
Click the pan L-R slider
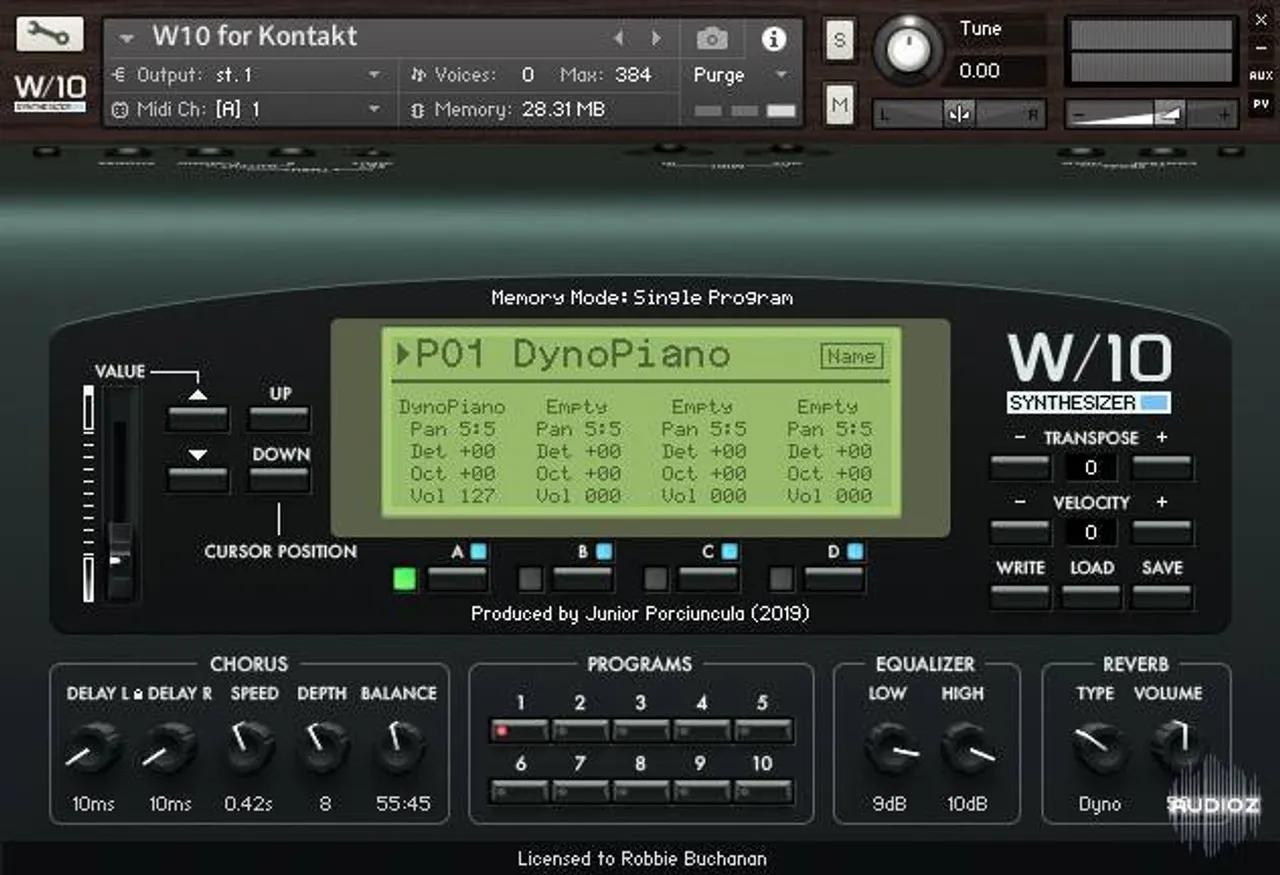[x=959, y=114]
